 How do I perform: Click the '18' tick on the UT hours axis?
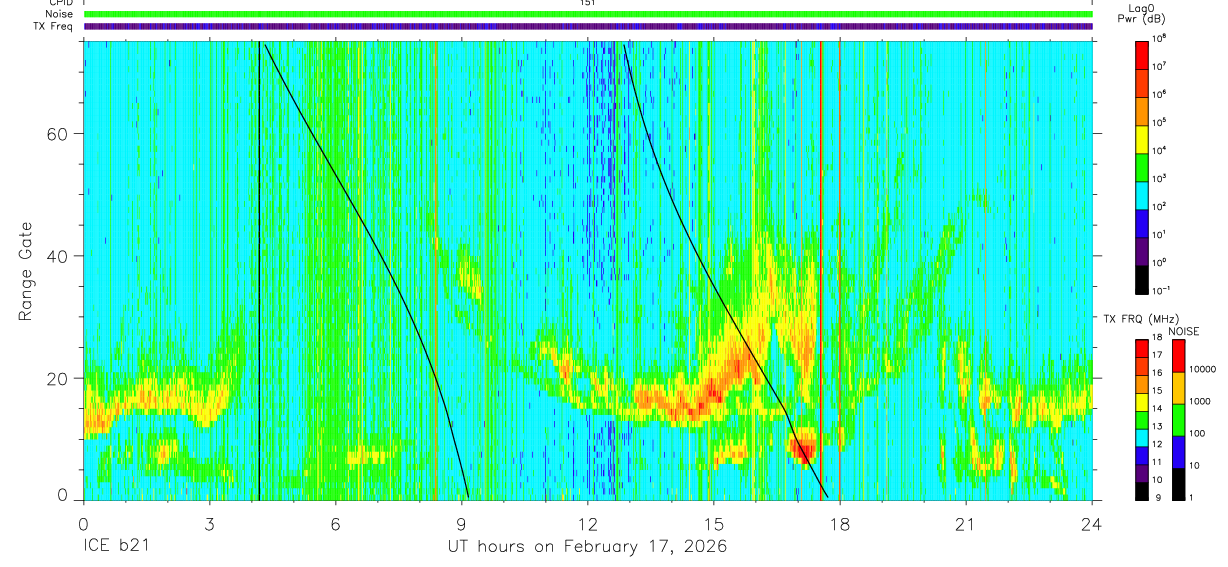(x=840, y=524)
